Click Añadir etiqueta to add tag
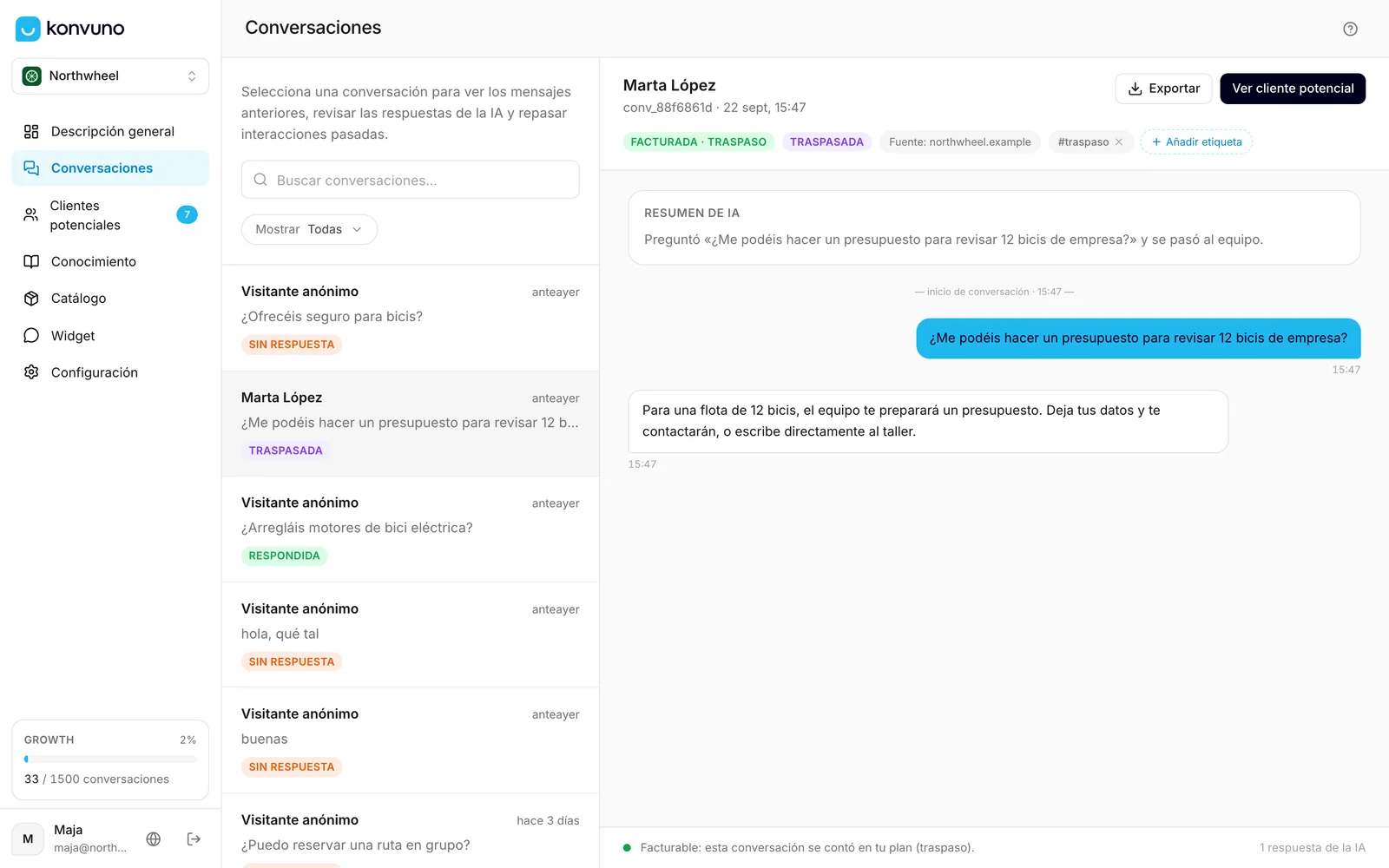This screenshot has width=1389, height=868. [x=1196, y=142]
